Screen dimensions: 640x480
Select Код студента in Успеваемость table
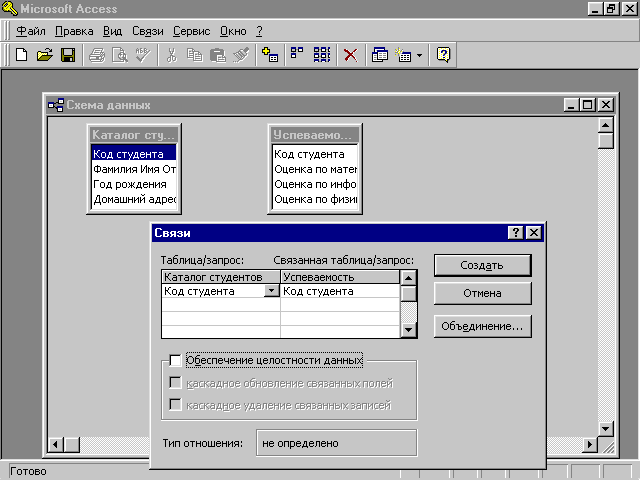click(x=315, y=154)
